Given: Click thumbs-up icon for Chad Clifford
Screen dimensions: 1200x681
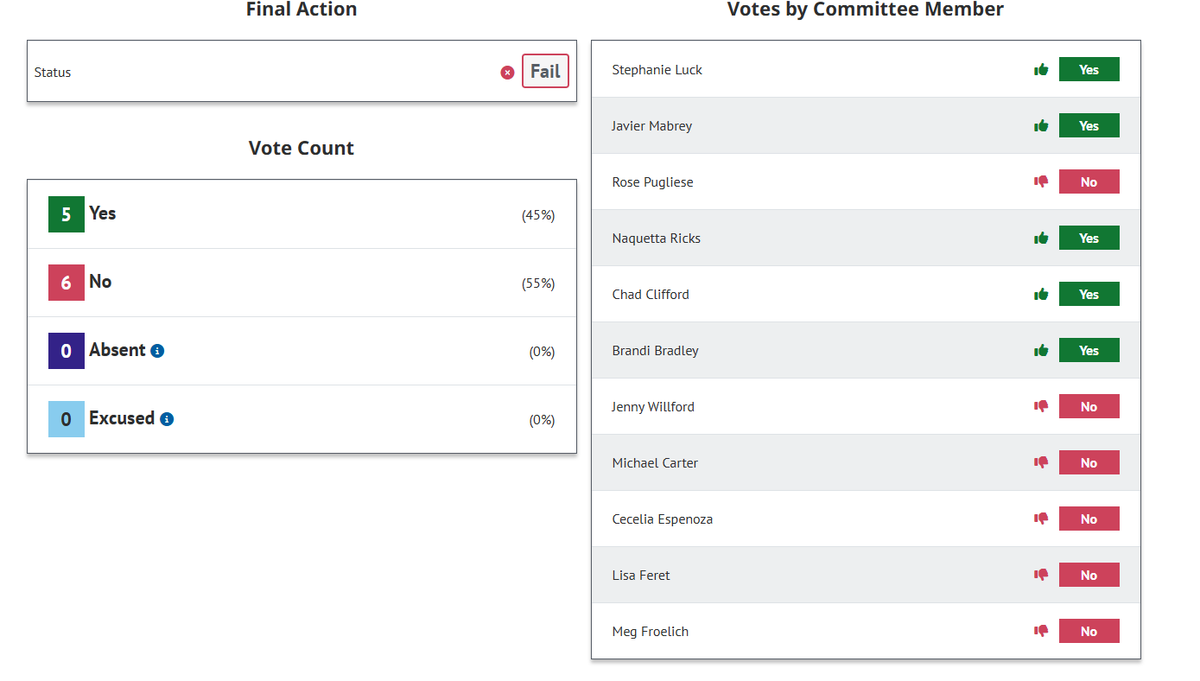Looking at the screenshot, I should click(x=1041, y=294).
